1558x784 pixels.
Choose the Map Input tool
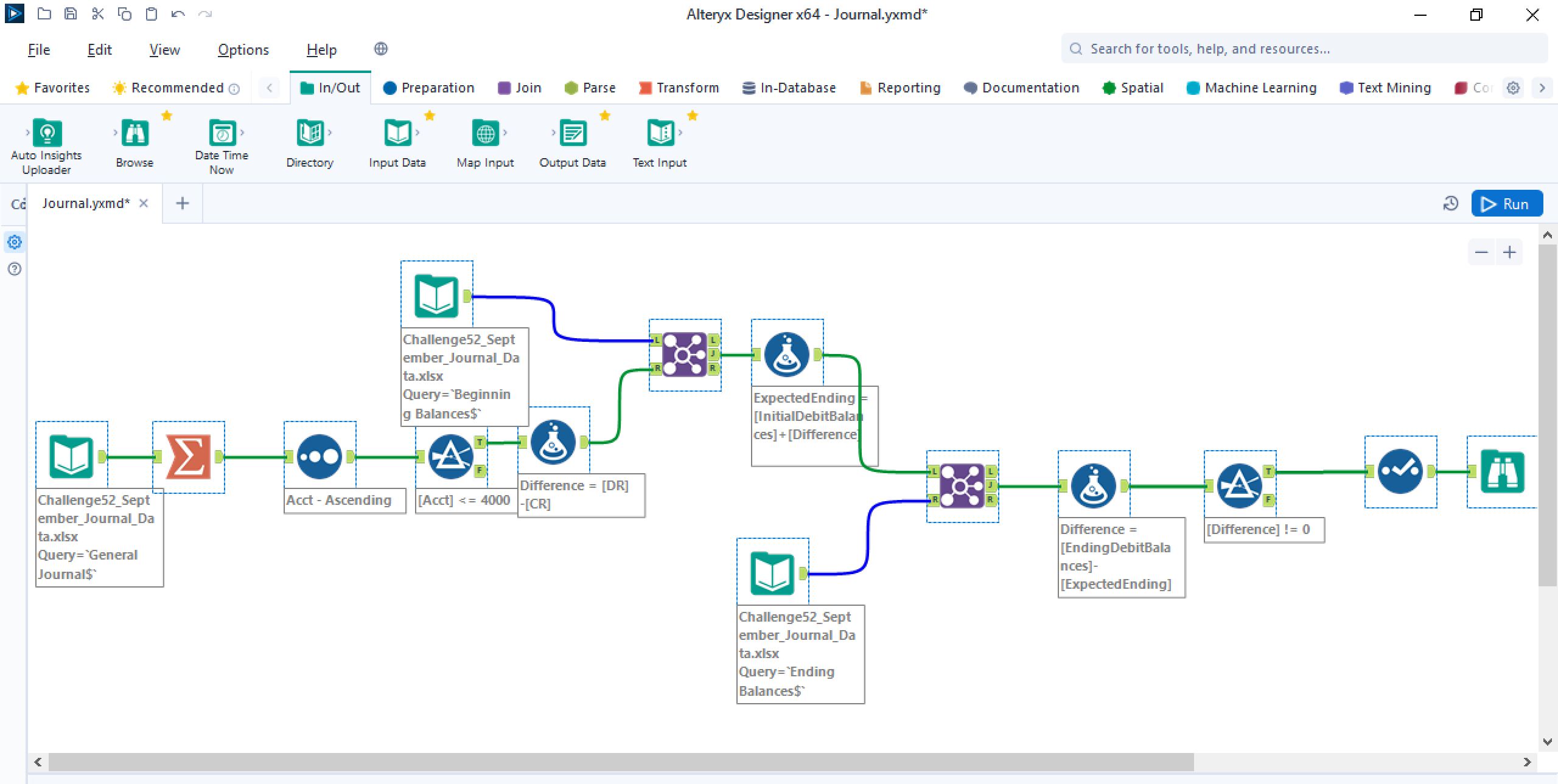coord(485,133)
